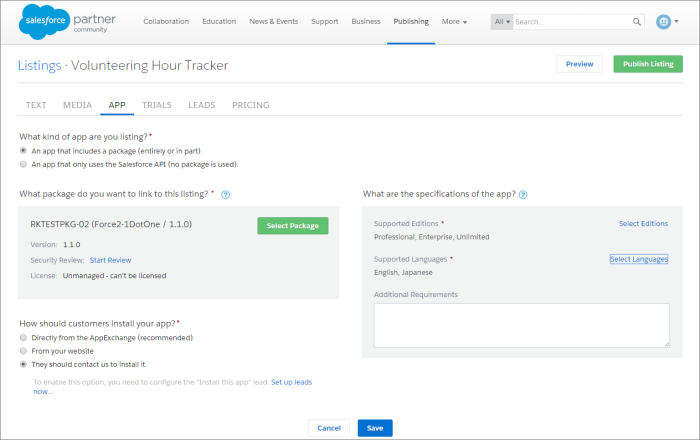Open the Collaboration menu
The height and width of the screenshot is (440, 700).
click(166, 21)
